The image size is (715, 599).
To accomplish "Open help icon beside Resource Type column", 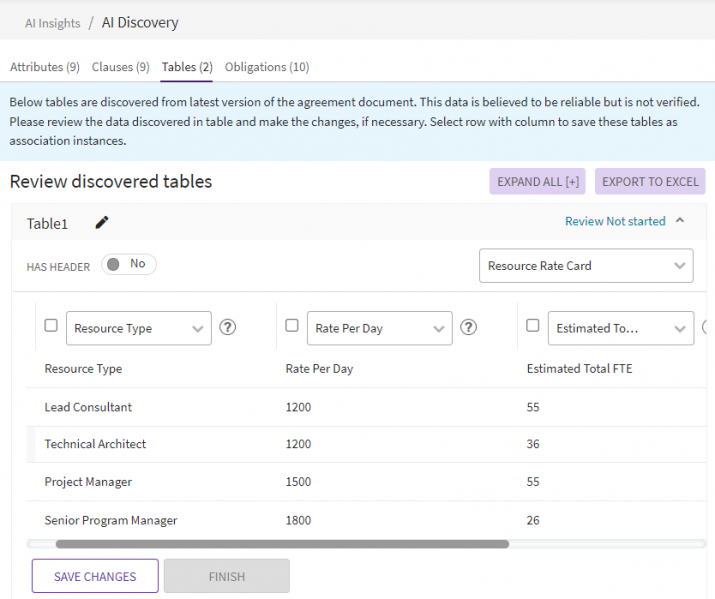I will pyautogui.click(x=228, y=327).
